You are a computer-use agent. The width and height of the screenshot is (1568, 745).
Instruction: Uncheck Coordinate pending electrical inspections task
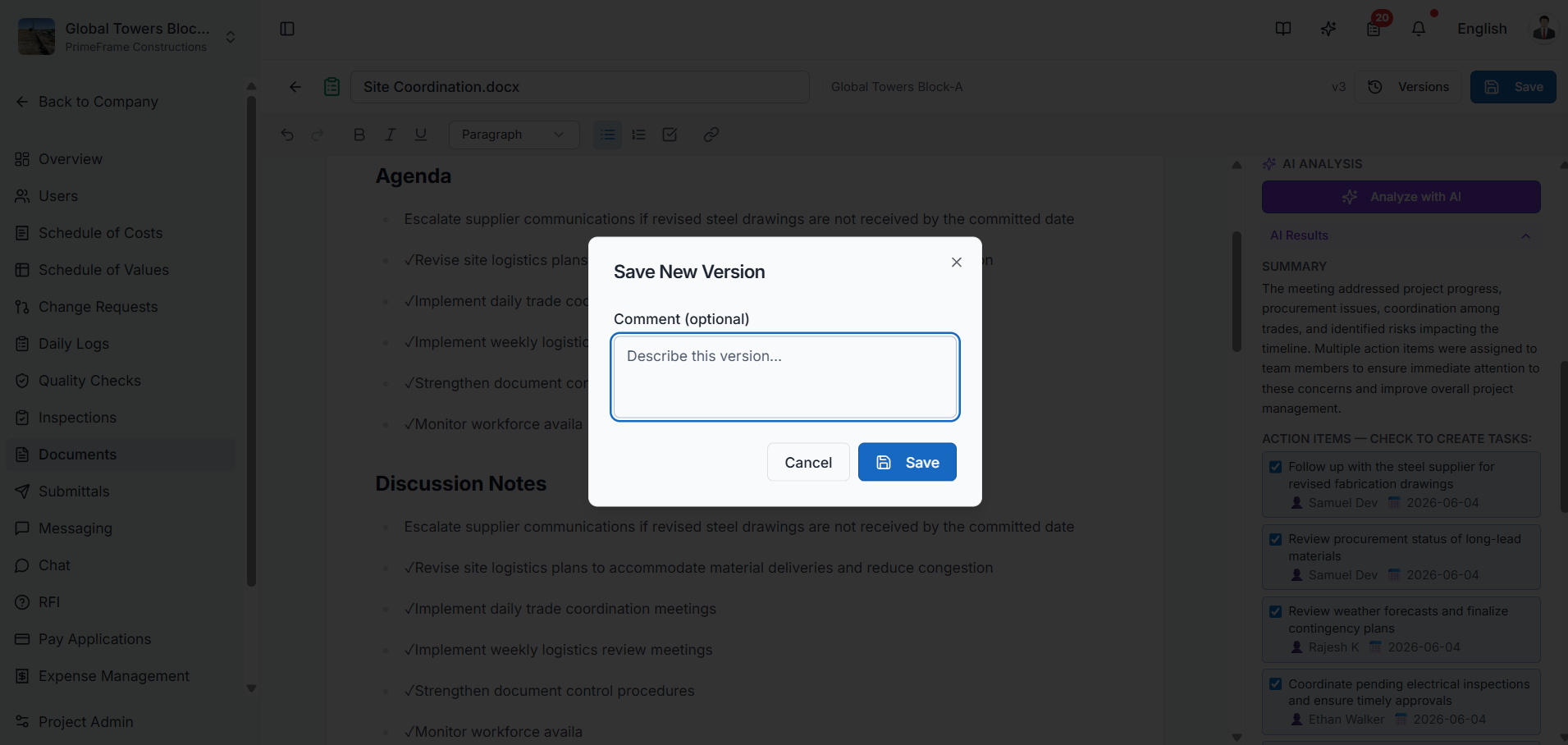point(1275,684)
